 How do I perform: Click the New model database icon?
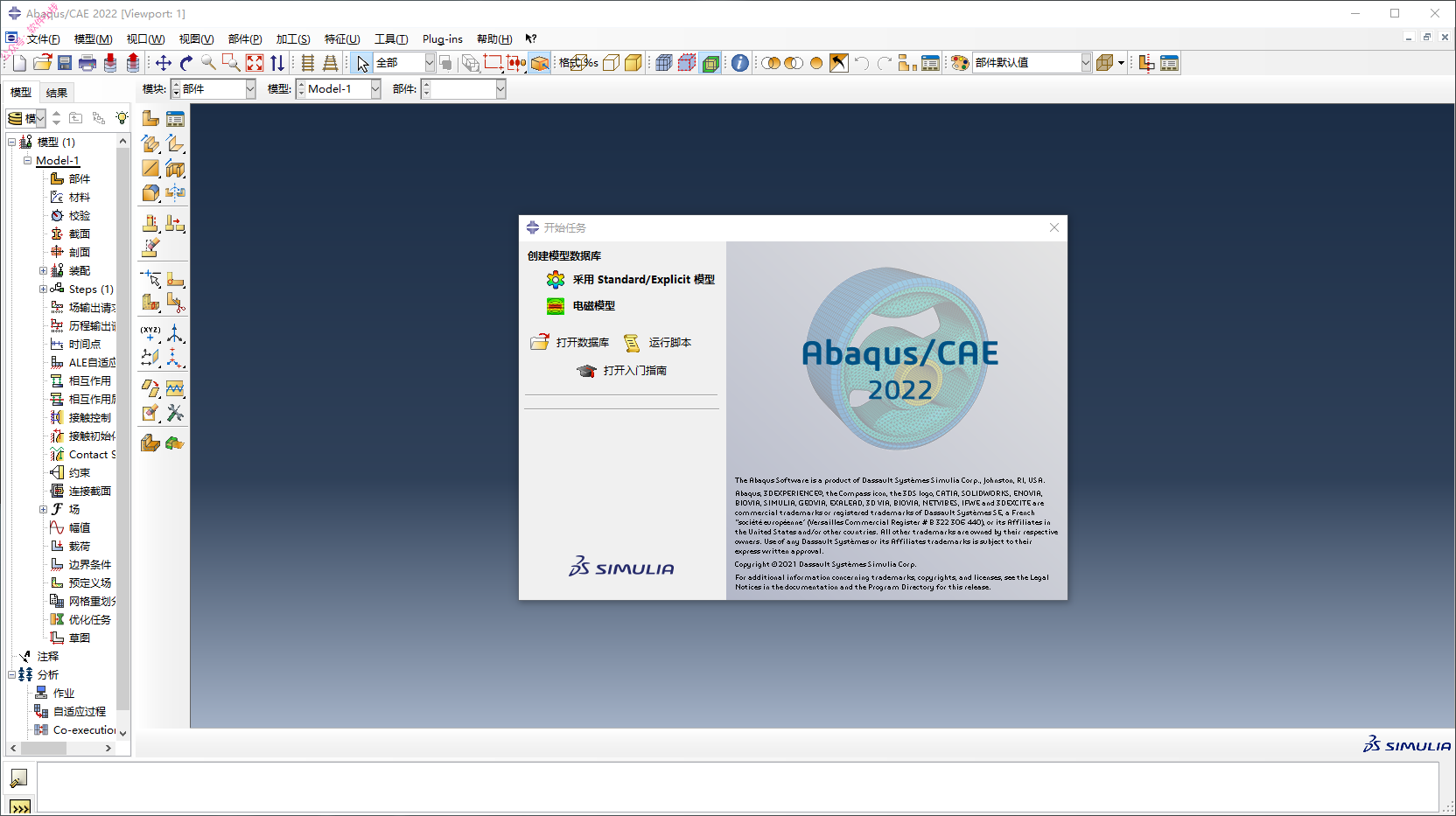tap(19, 63)
